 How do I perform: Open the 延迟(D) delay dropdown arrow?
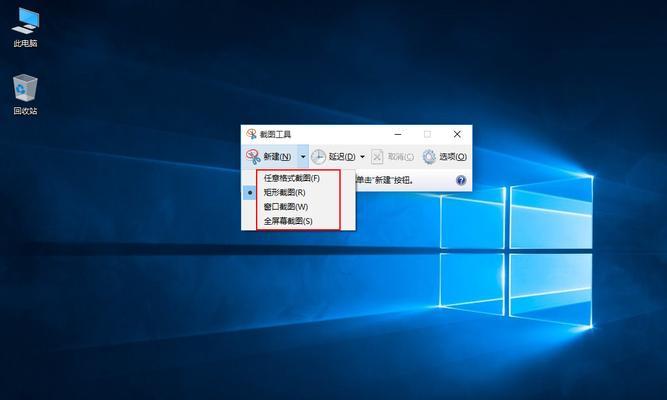[362, 157]
